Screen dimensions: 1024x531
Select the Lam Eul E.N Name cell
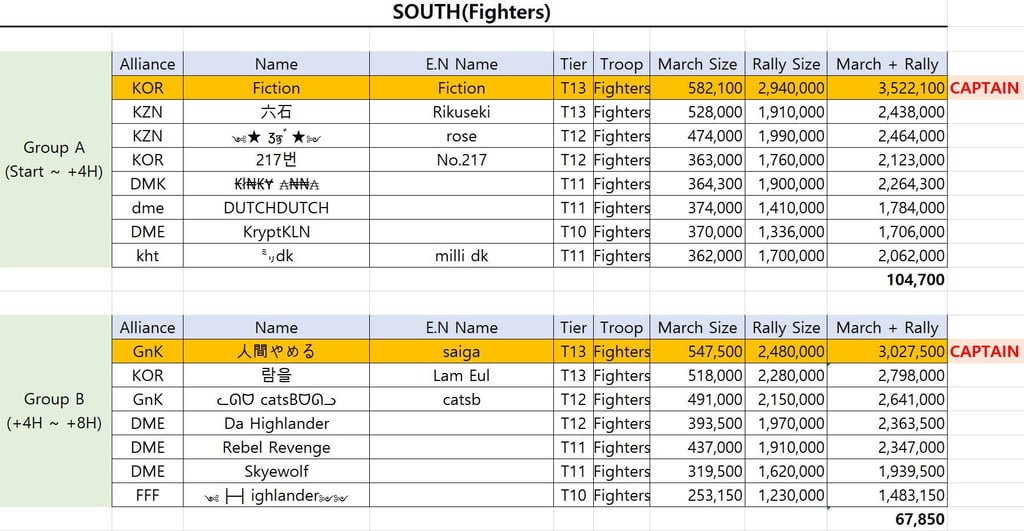(x=461, y=376)
